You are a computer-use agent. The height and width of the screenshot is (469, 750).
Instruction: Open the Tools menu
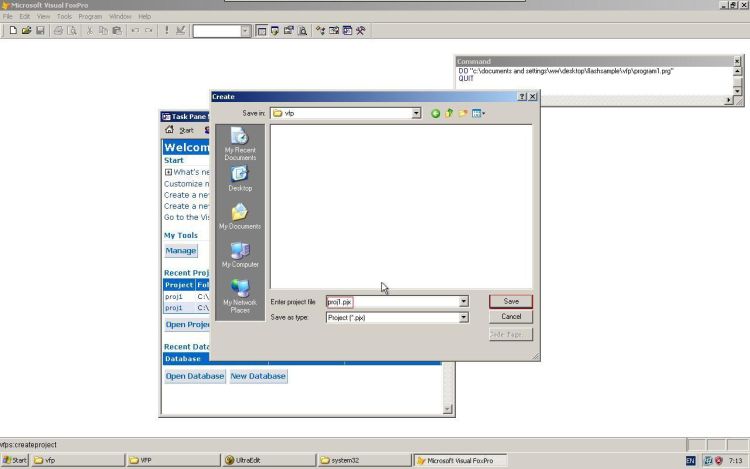[x=64, y=16]
